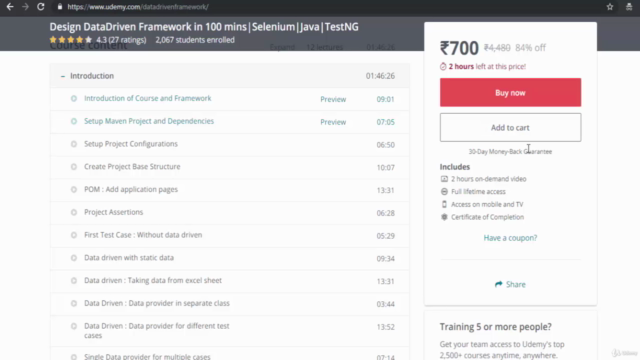Viewport: 640px width, 360px height.
Task: Click the play circle icon beside POM : Add application pages
Action: pos(74,189)
